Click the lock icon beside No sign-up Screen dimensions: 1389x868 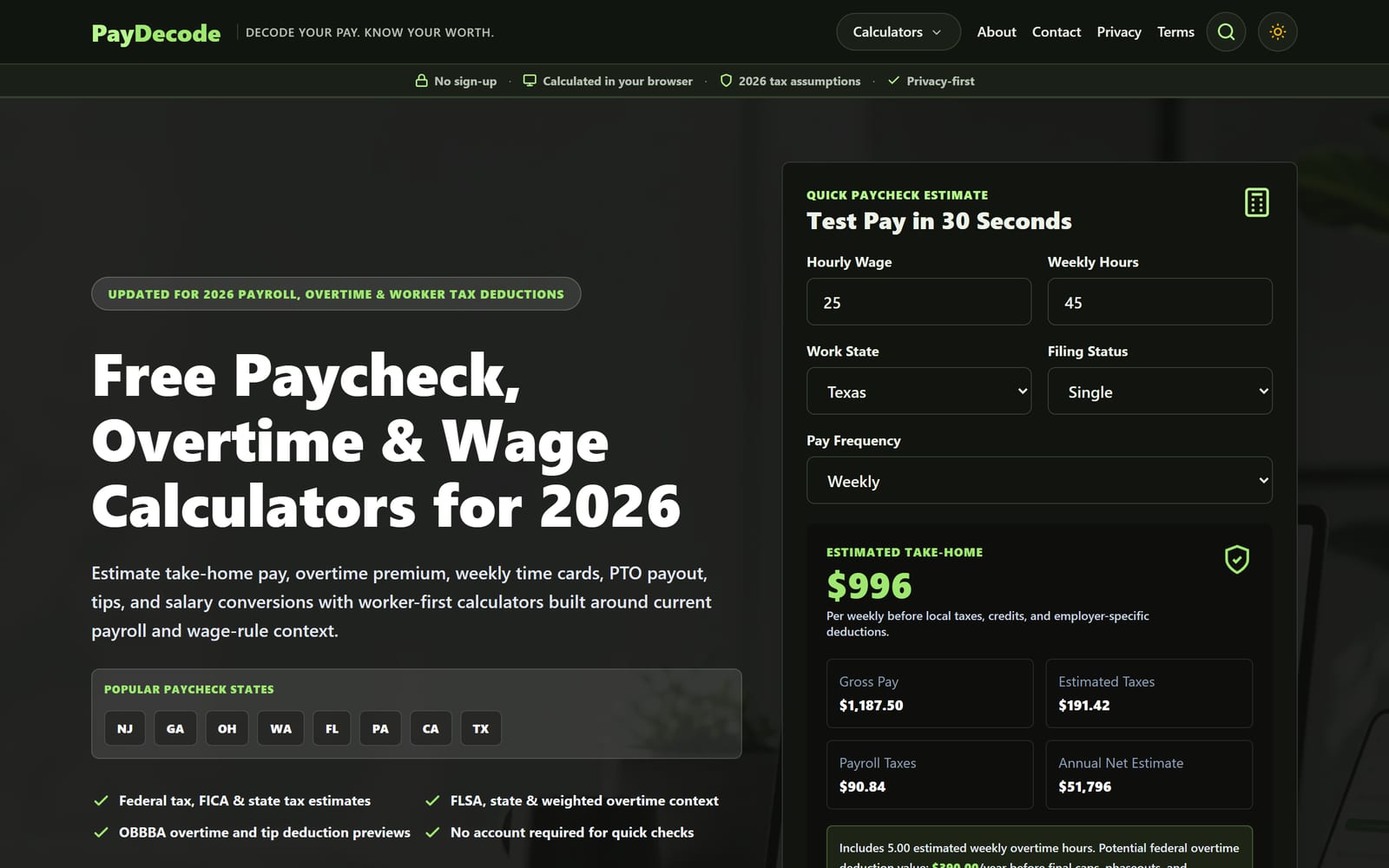click(421, 81)
